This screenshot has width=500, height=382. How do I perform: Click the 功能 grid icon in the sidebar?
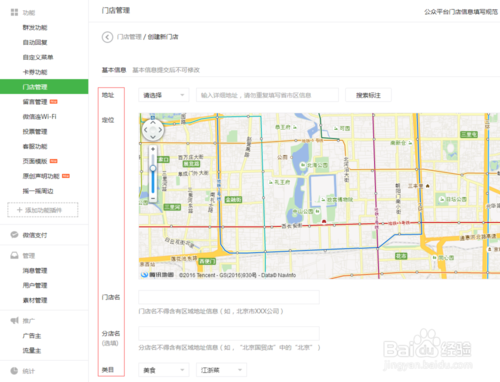coord(14,12)
